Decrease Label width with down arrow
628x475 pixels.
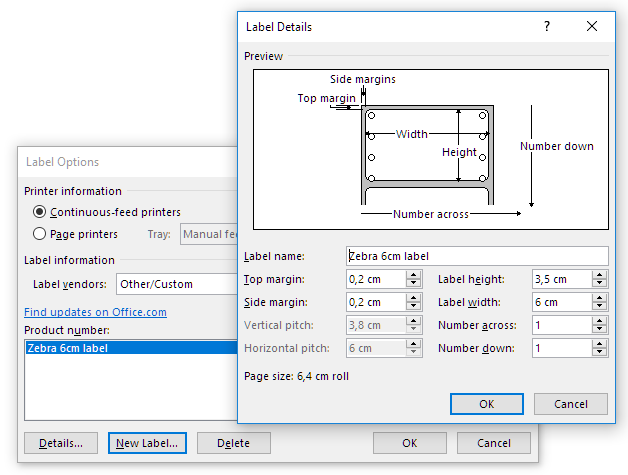pyautogui.click(x=601, y=307)
